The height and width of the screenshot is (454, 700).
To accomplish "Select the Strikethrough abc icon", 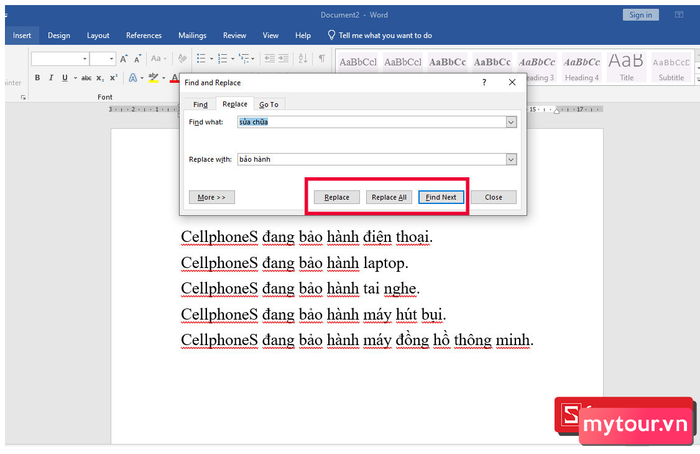I will [x=86, y=78].
